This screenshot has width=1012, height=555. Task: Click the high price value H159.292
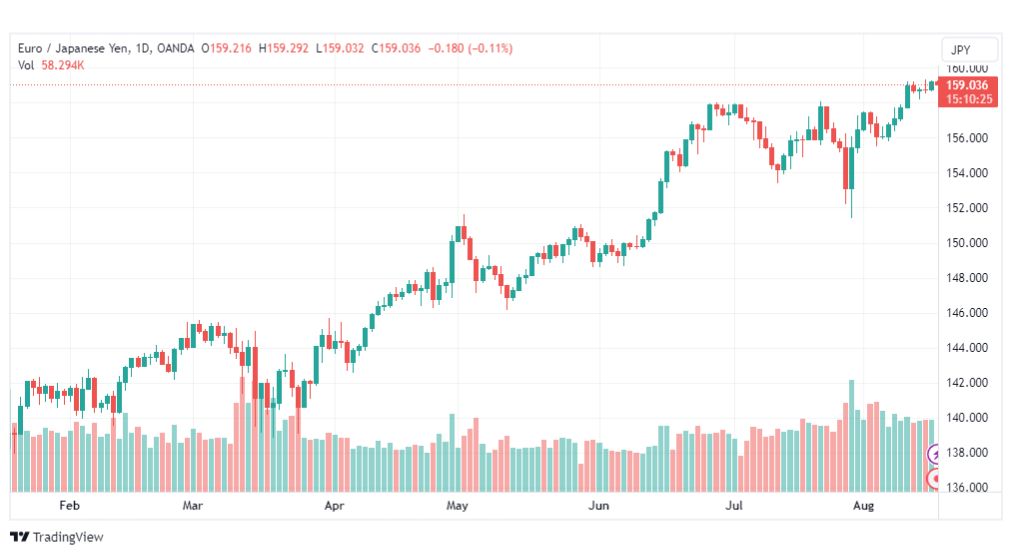pos(283,48)
